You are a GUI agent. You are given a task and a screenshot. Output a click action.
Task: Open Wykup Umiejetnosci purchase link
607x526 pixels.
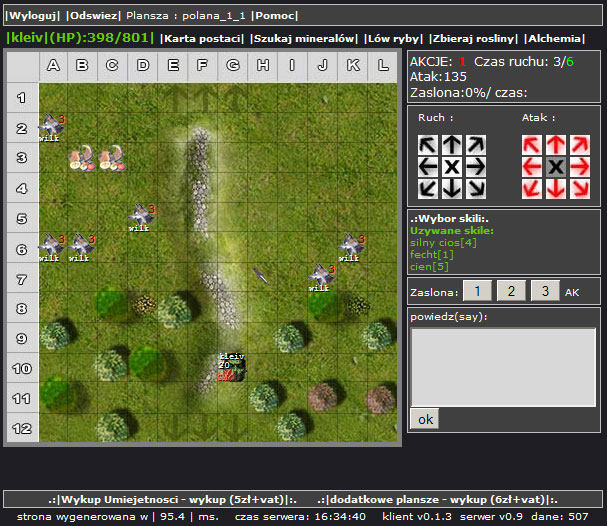(x=174, y=499)
